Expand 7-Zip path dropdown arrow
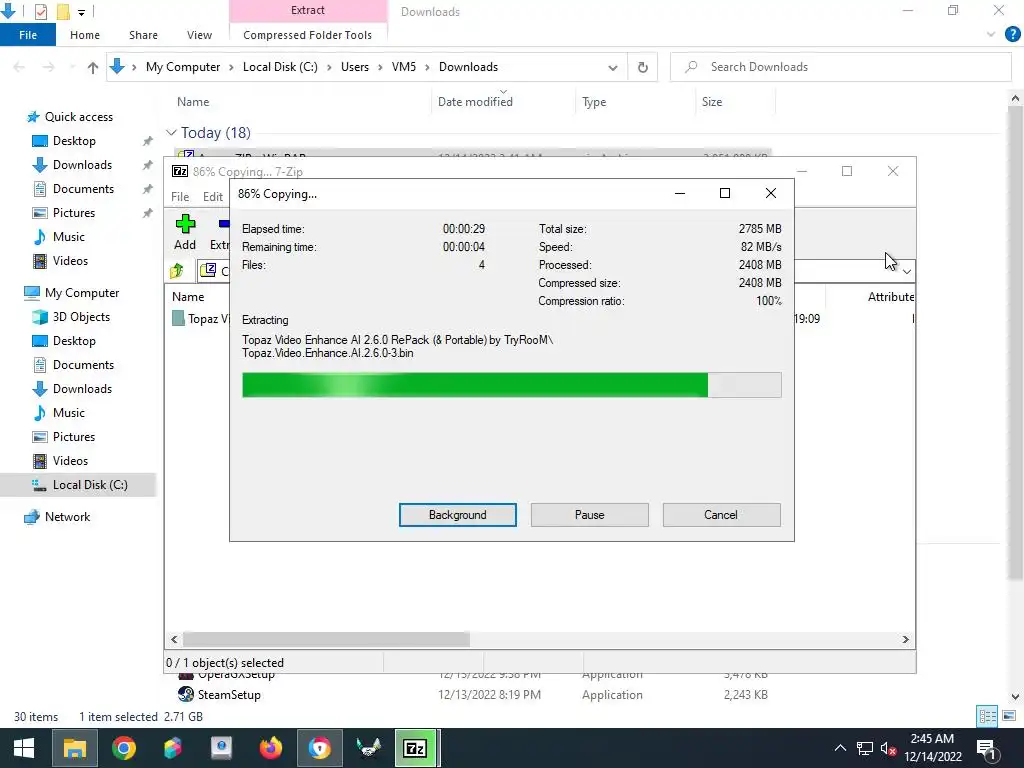1024x768 pixels. tap(906, 271)
